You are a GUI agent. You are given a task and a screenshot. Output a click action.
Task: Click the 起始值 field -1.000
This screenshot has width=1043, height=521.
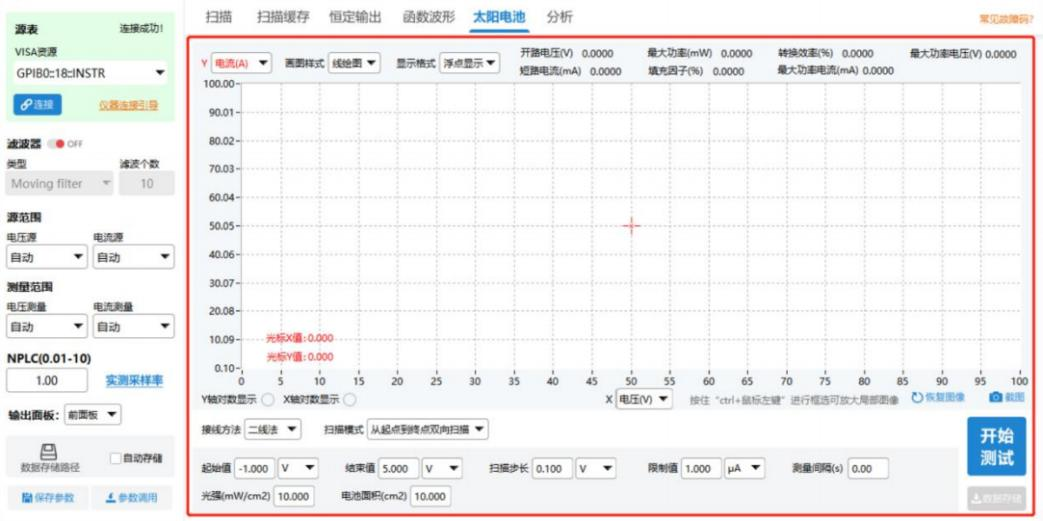tap(255, 468)
